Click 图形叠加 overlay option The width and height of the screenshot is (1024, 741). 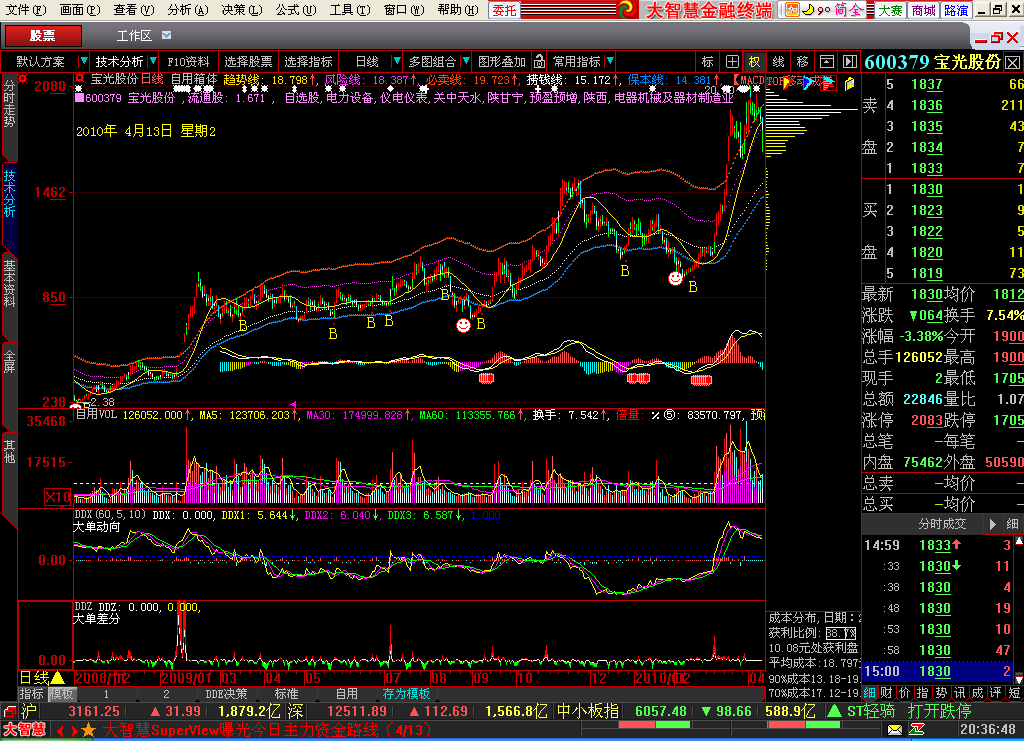coord(502,61)
